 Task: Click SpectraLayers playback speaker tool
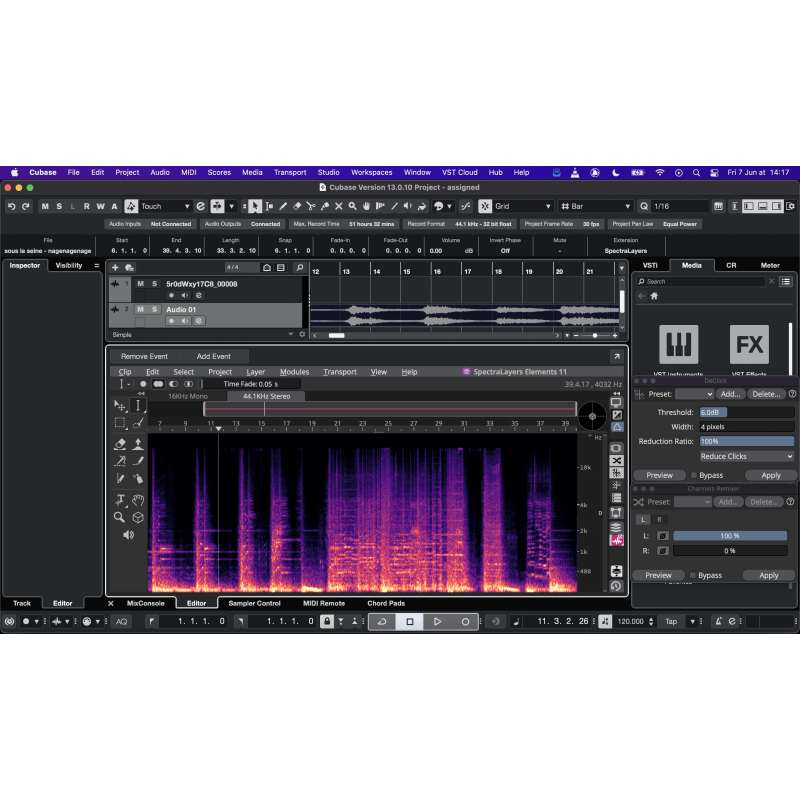(129, 535)
